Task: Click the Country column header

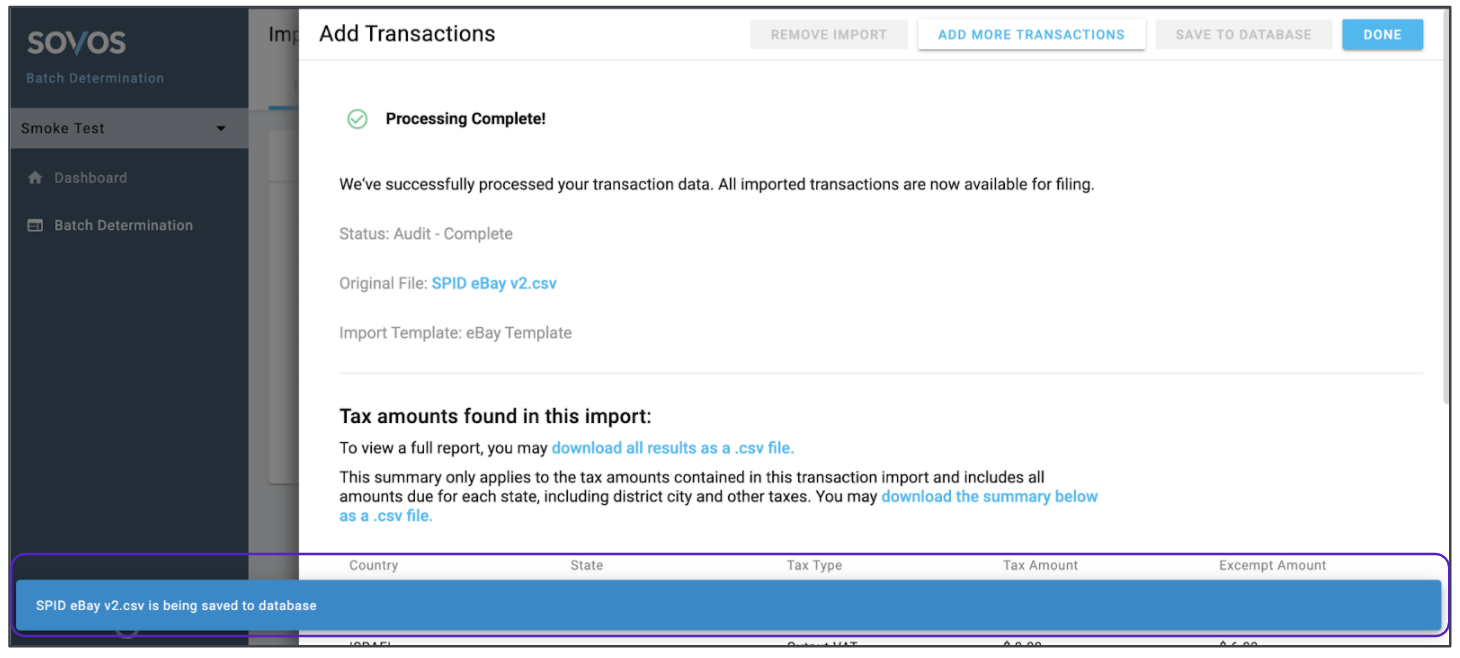Action: 374,566
